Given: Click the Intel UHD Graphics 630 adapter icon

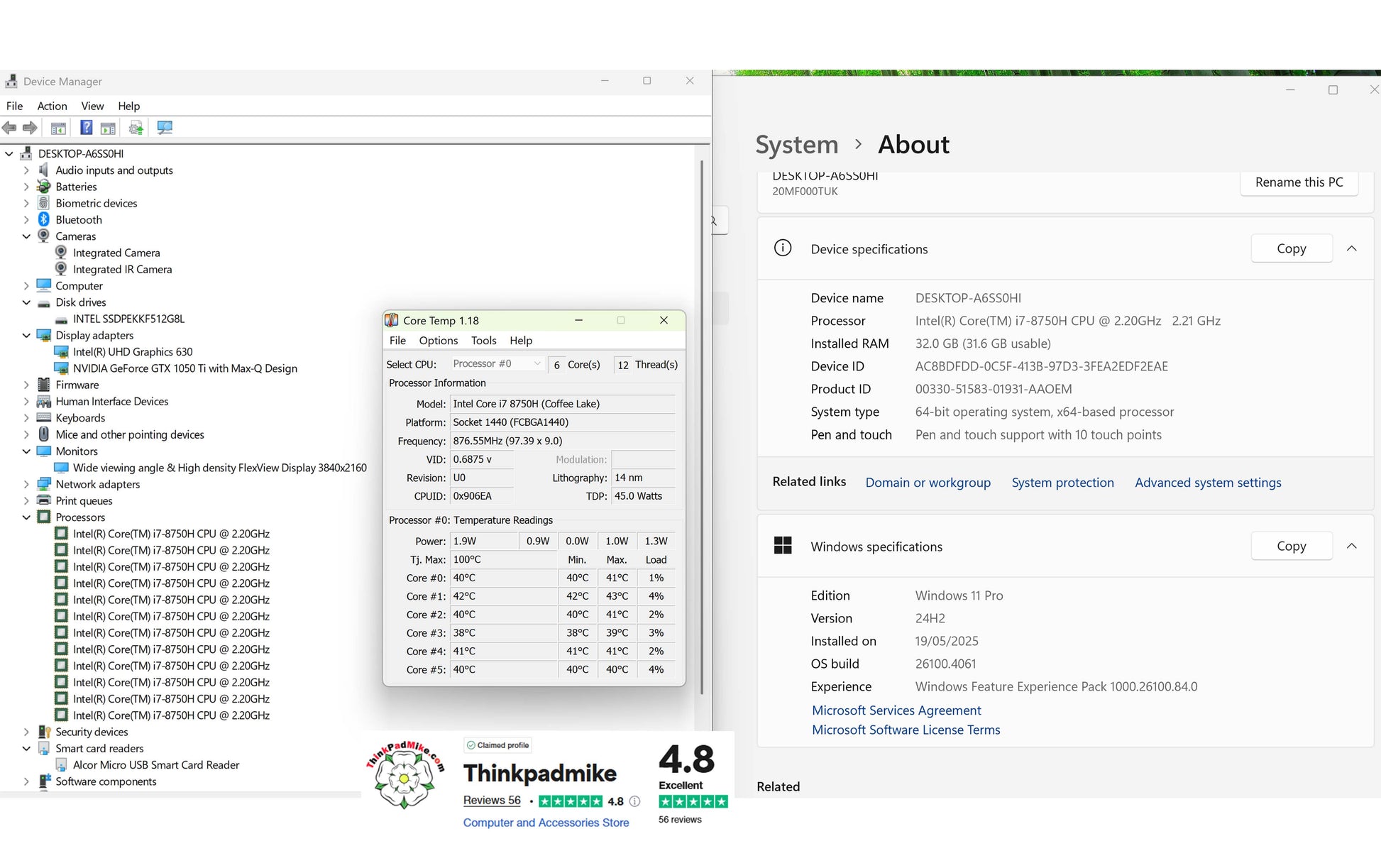Looking at the screenshot, I should pos(61,351).
